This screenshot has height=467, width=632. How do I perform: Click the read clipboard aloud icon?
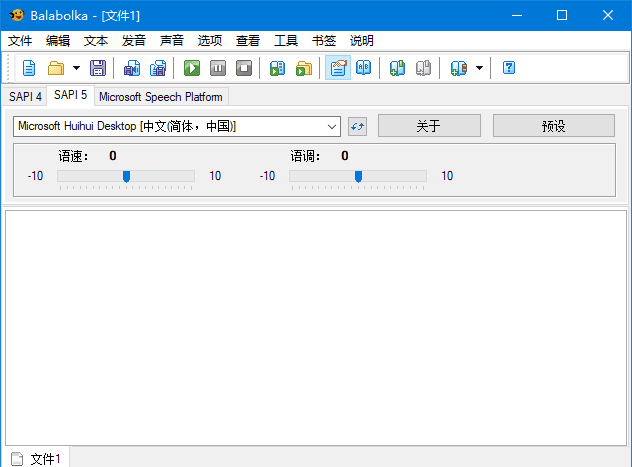(x=277, y=68)
